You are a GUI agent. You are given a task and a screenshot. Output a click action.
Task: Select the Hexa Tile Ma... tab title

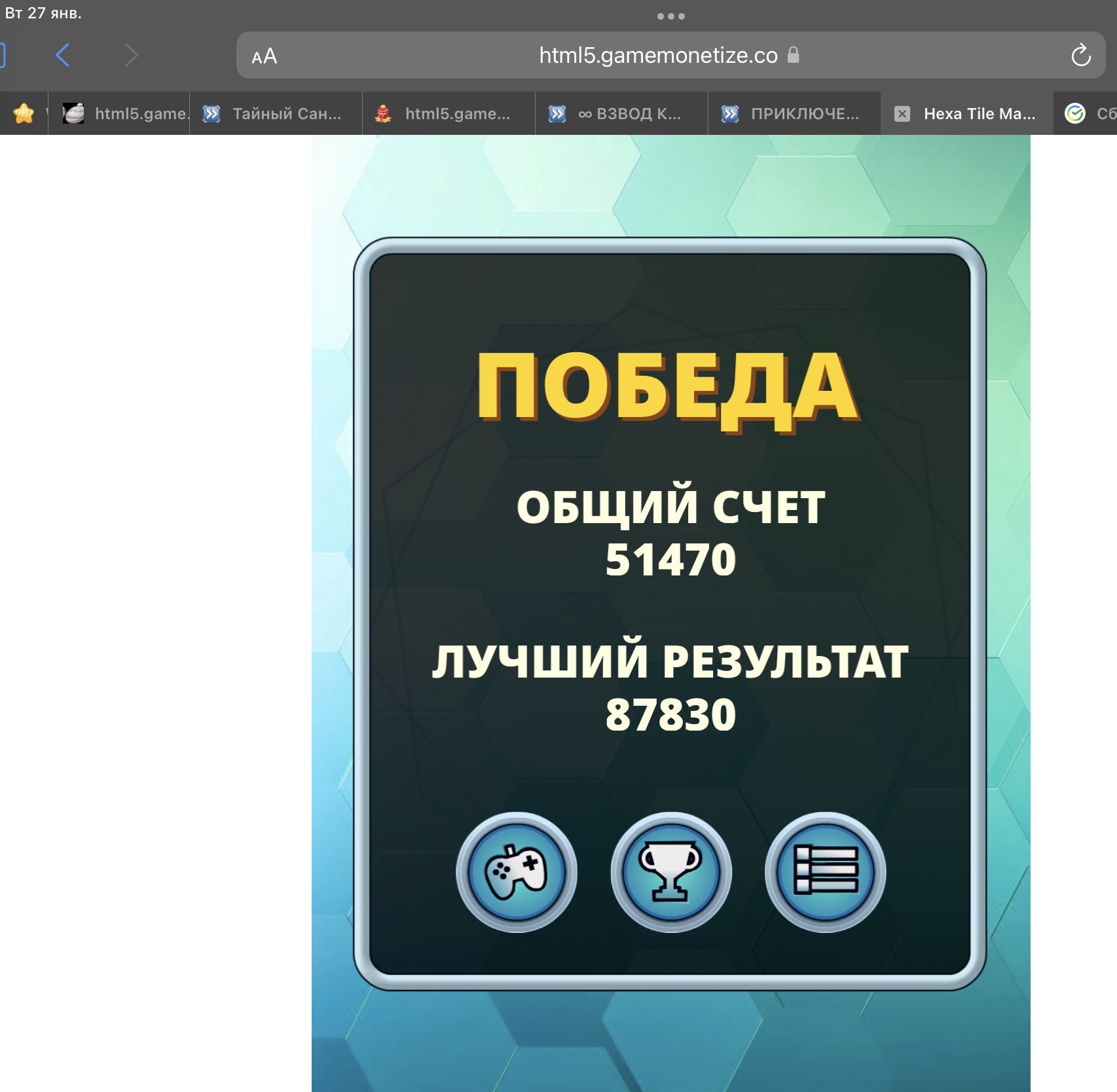point(980,114)
